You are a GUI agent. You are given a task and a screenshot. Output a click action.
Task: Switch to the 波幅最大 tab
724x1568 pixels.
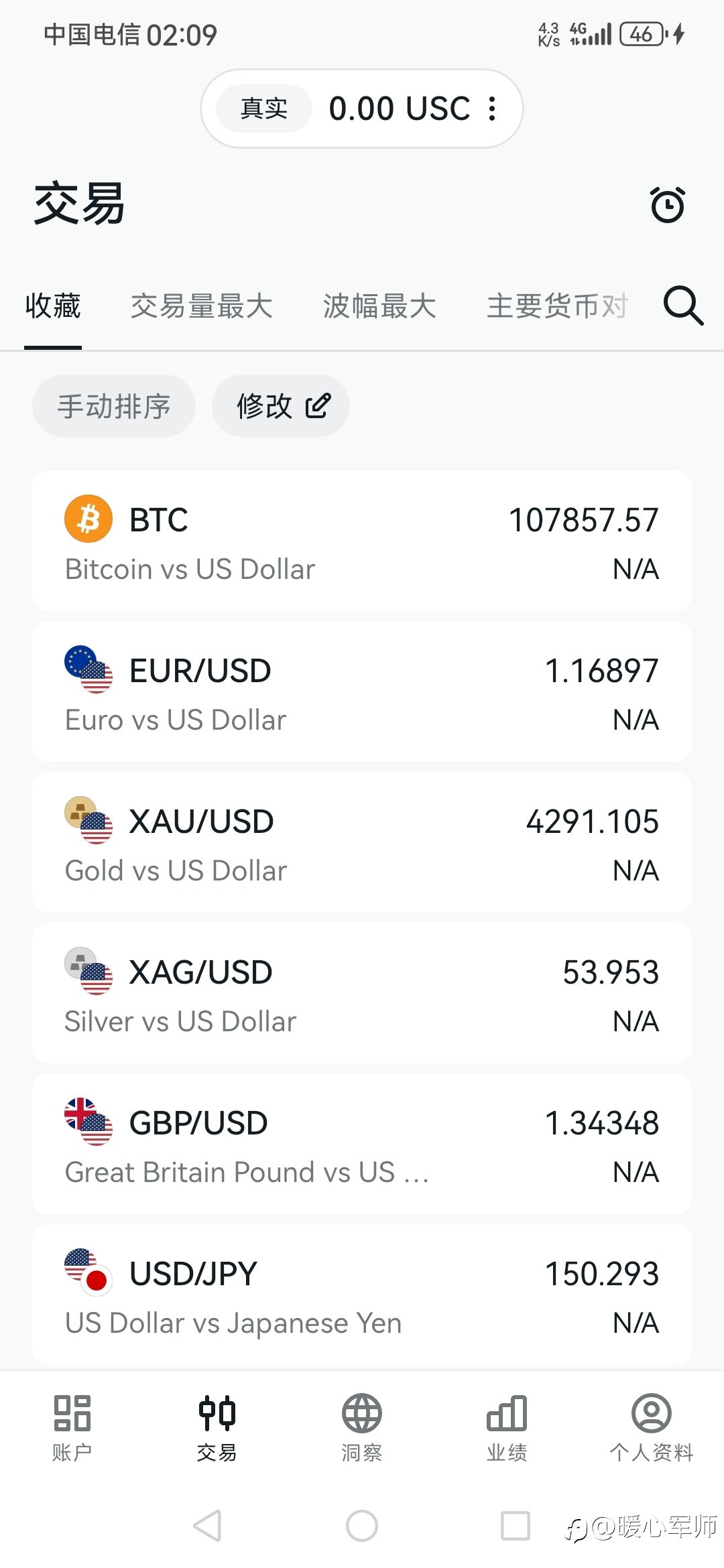click(x=379, y=306)
